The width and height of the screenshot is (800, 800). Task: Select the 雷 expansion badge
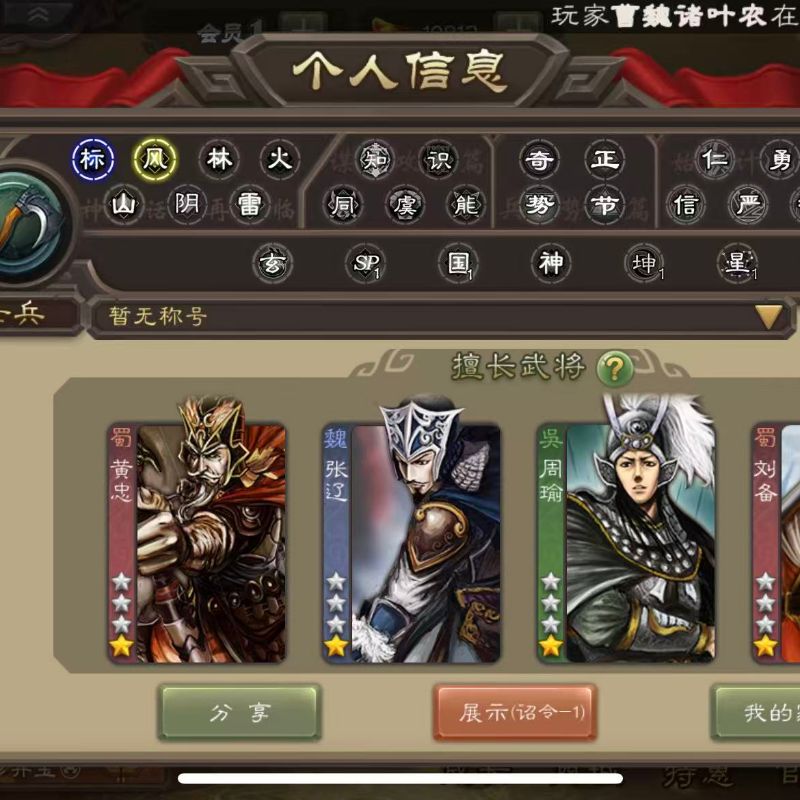point(249,205)
